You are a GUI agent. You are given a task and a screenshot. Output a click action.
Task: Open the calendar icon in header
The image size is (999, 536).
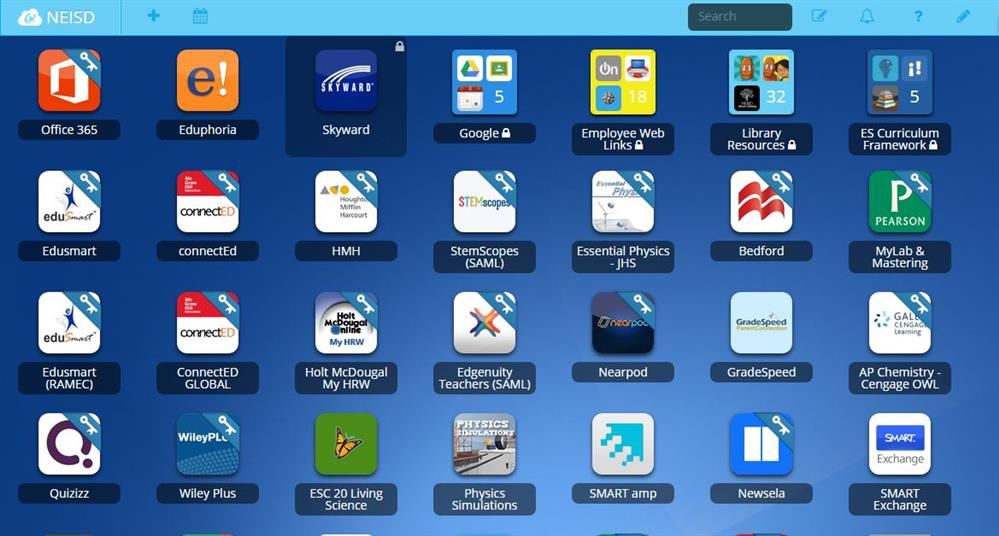coord(200,16)
